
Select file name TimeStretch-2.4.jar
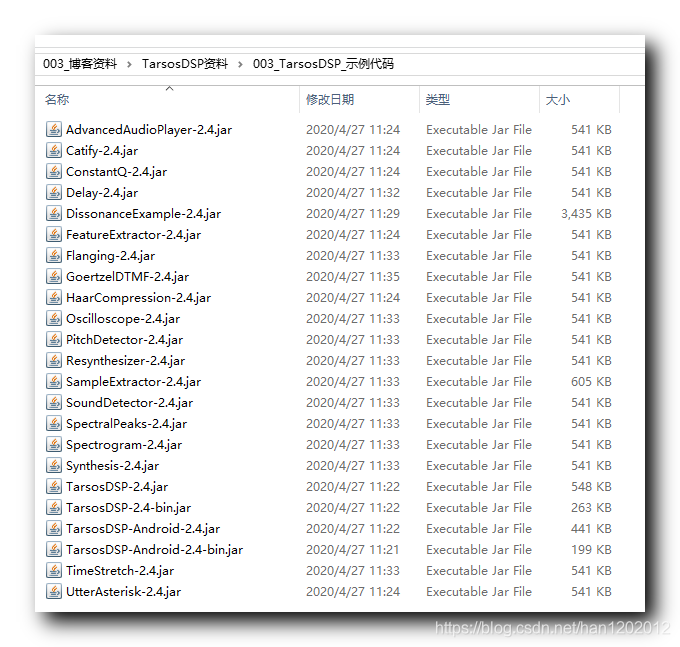pos(120,571)
